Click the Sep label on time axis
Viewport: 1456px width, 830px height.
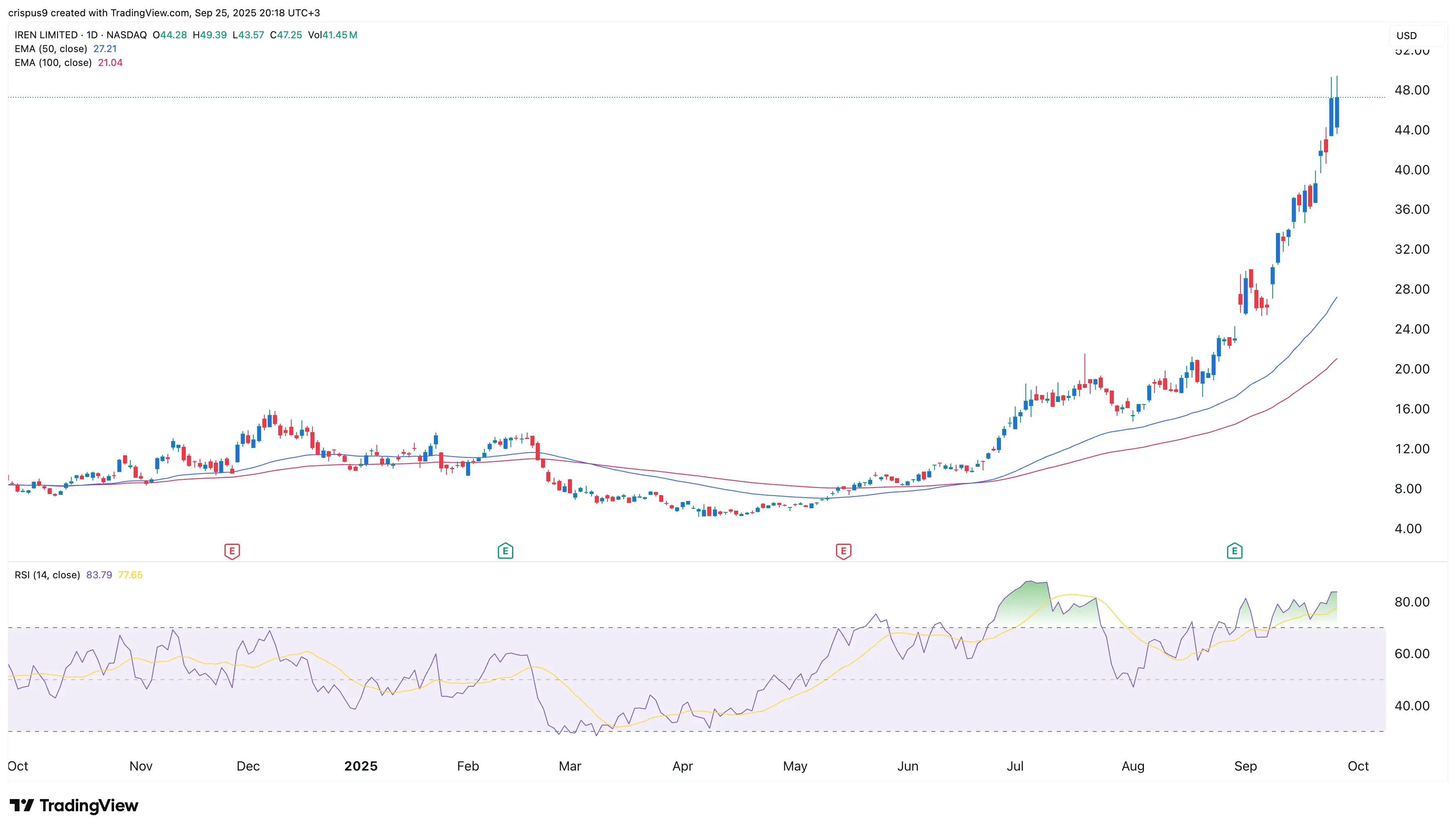[x=1246, y=766]
